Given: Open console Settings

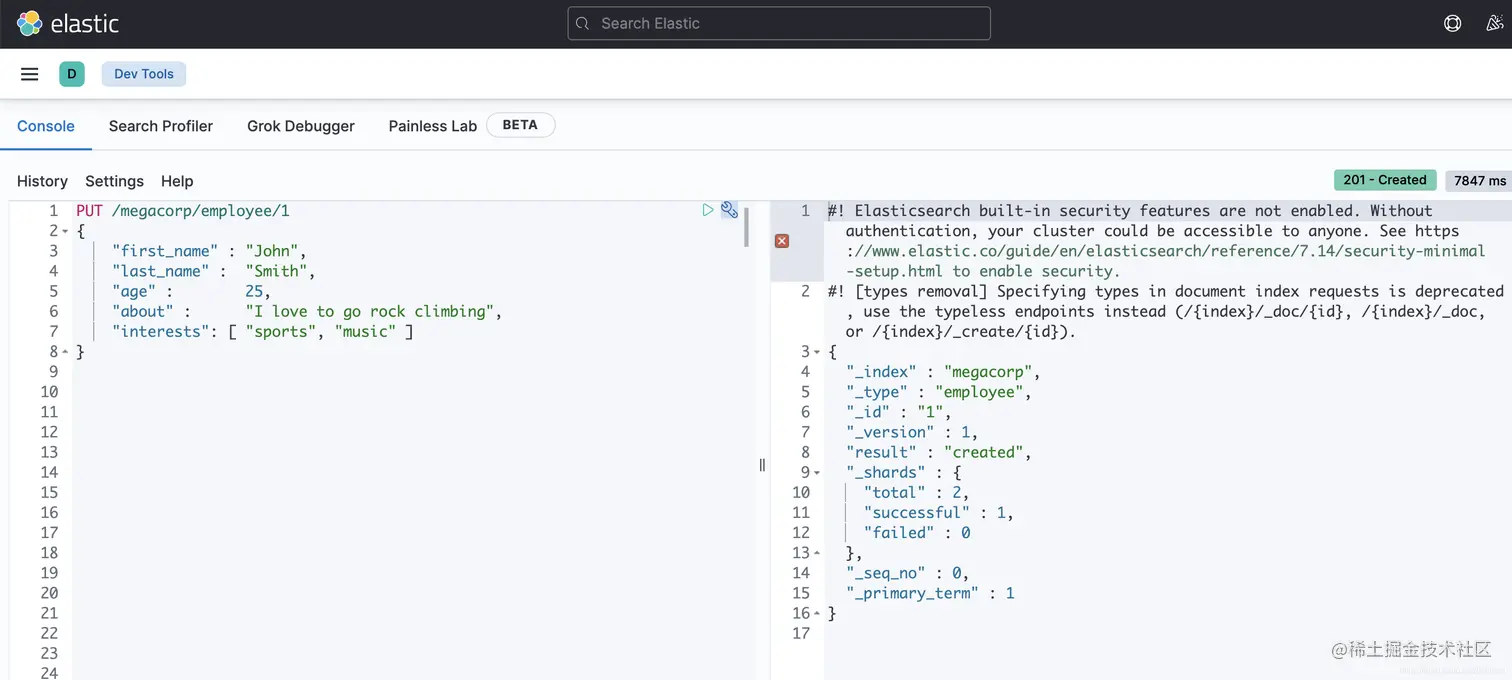Looking at the screenshot, I should pyautogui.click(x=114, y=181).
